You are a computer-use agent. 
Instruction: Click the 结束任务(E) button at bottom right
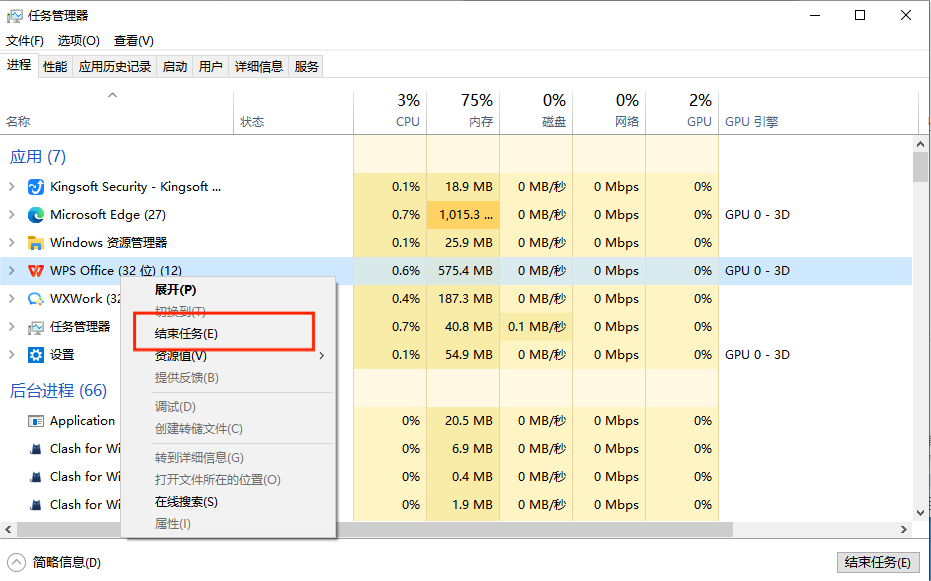[877, 562]
